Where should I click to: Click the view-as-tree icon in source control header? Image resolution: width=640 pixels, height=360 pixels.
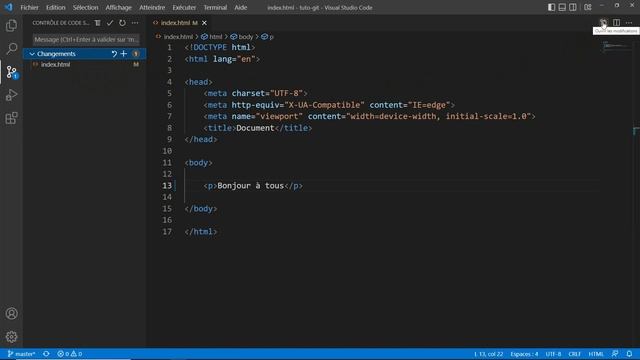pyautogui.click(x=98, y=23)
